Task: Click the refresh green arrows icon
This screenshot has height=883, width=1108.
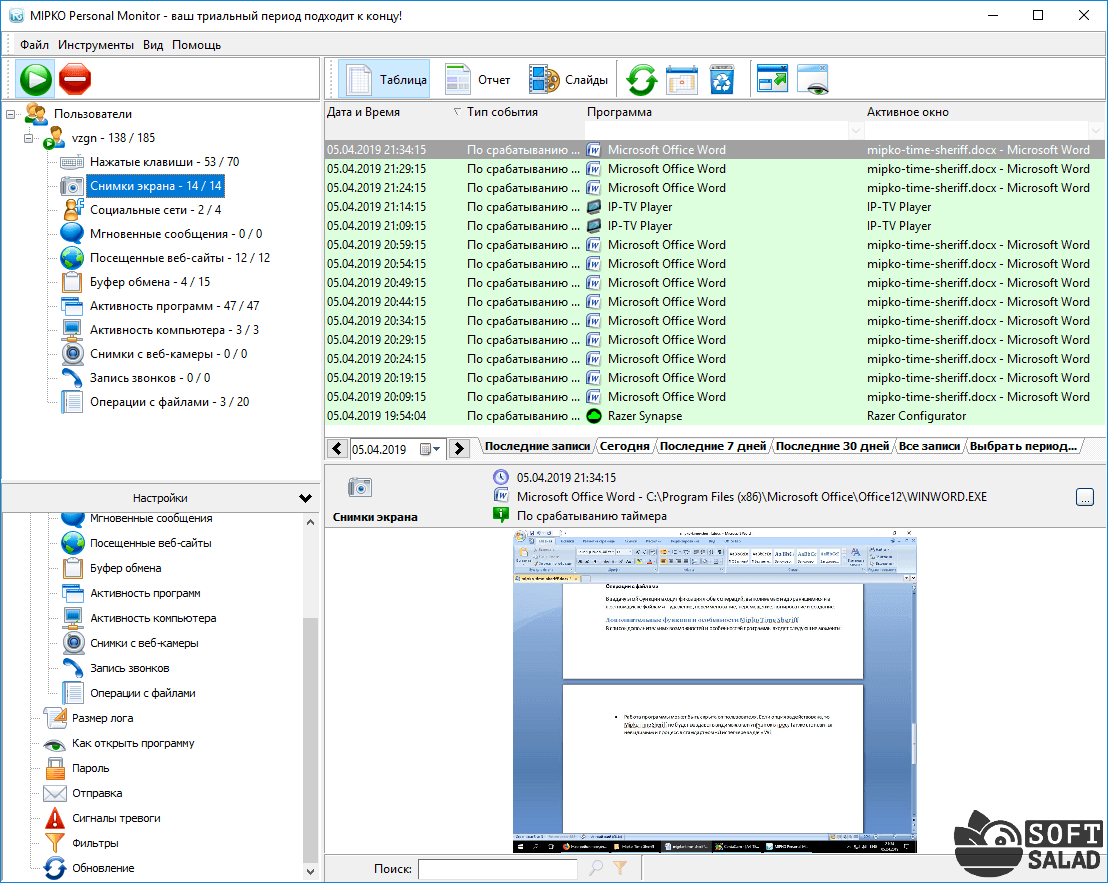Action: [x=641, y=79]
